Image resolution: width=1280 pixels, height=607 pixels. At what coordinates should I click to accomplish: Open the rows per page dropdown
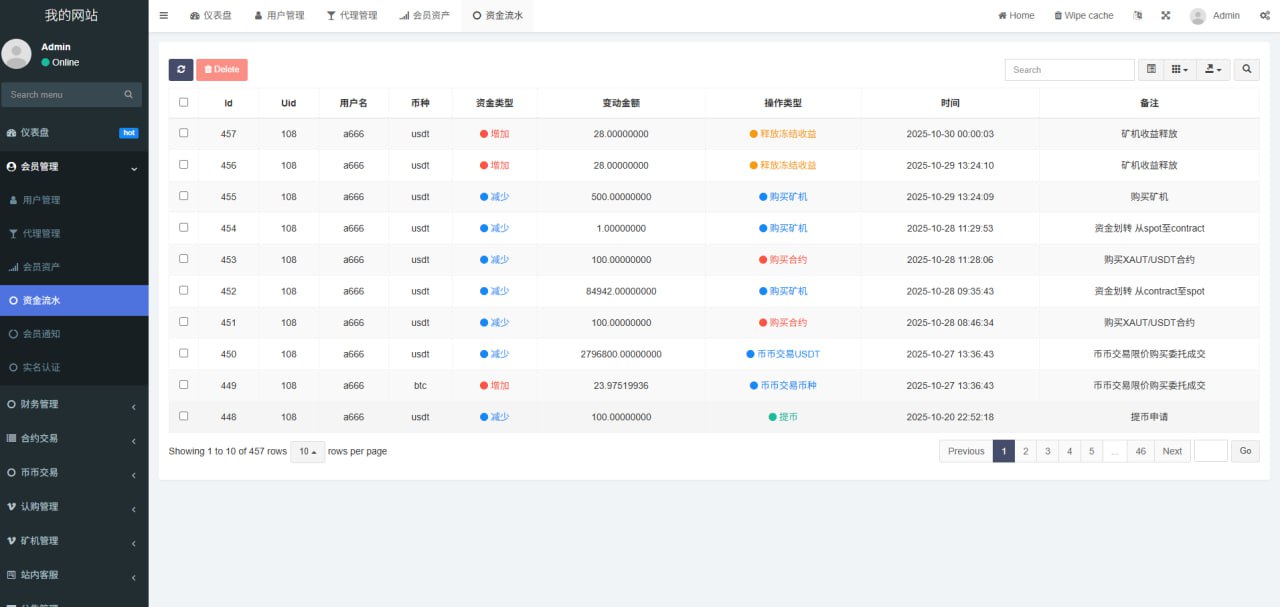click(x=307, y=452)
